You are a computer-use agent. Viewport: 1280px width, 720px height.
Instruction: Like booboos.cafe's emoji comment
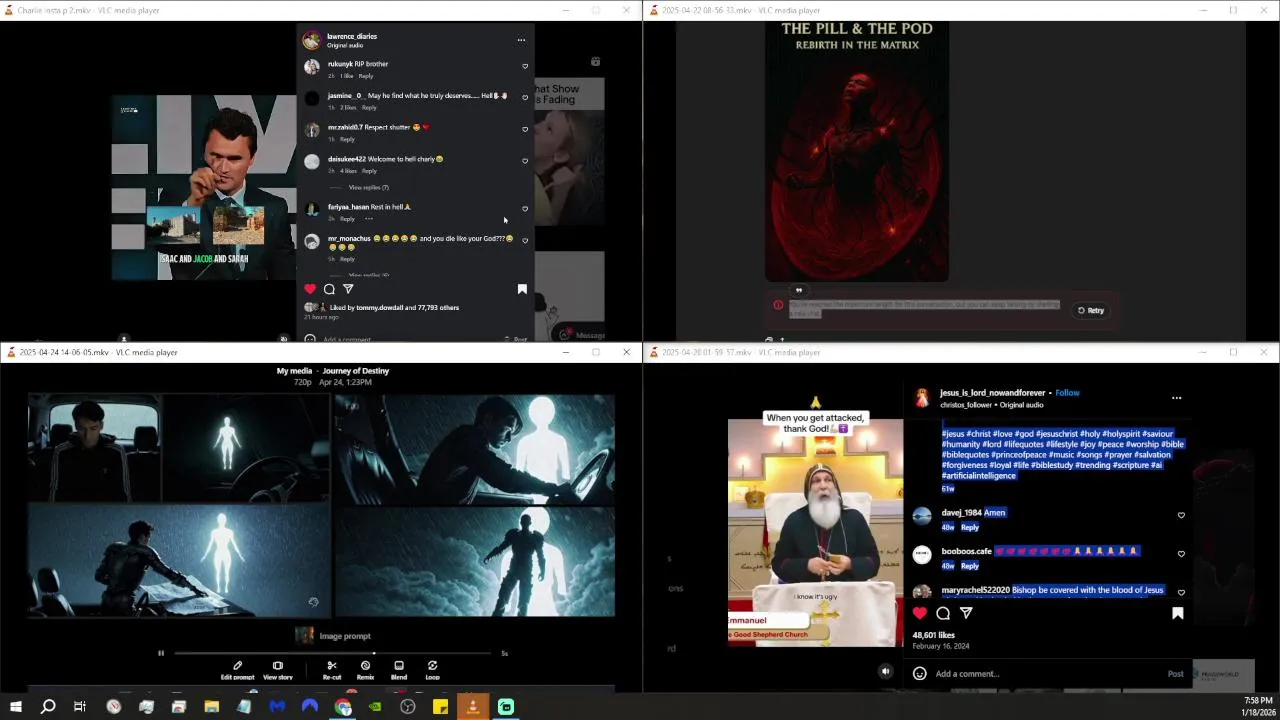1181,554
